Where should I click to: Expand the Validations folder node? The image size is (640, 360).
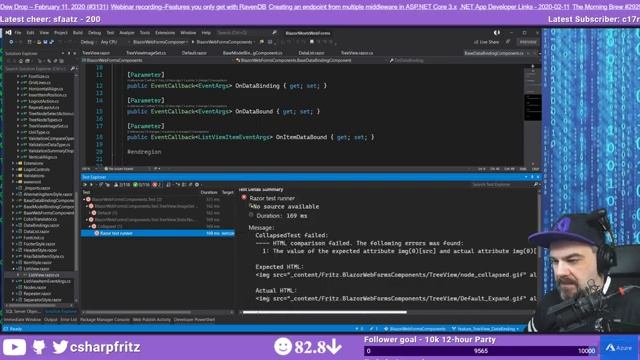(x=13, y=176)
